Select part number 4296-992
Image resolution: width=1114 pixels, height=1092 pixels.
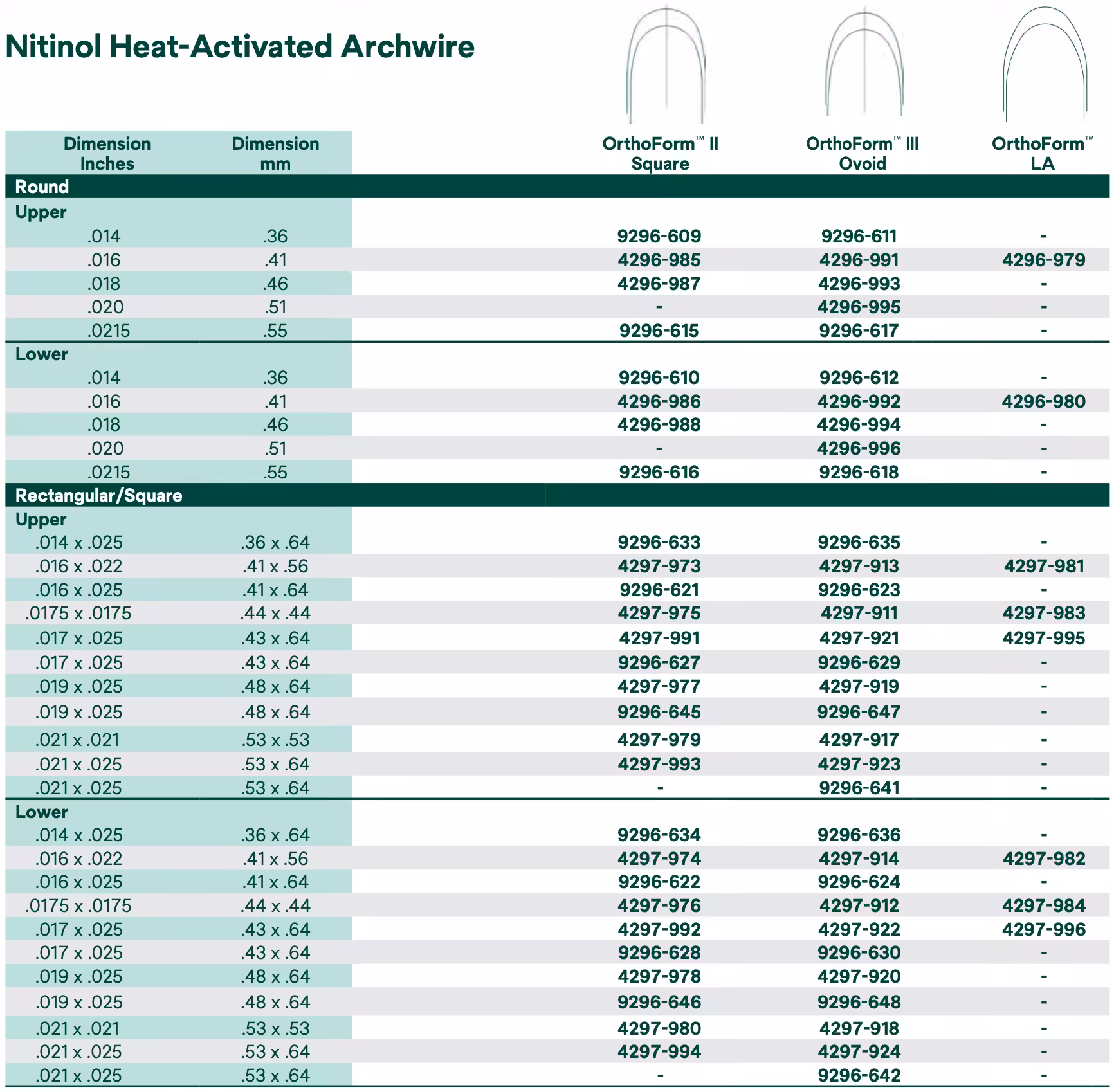859,401
